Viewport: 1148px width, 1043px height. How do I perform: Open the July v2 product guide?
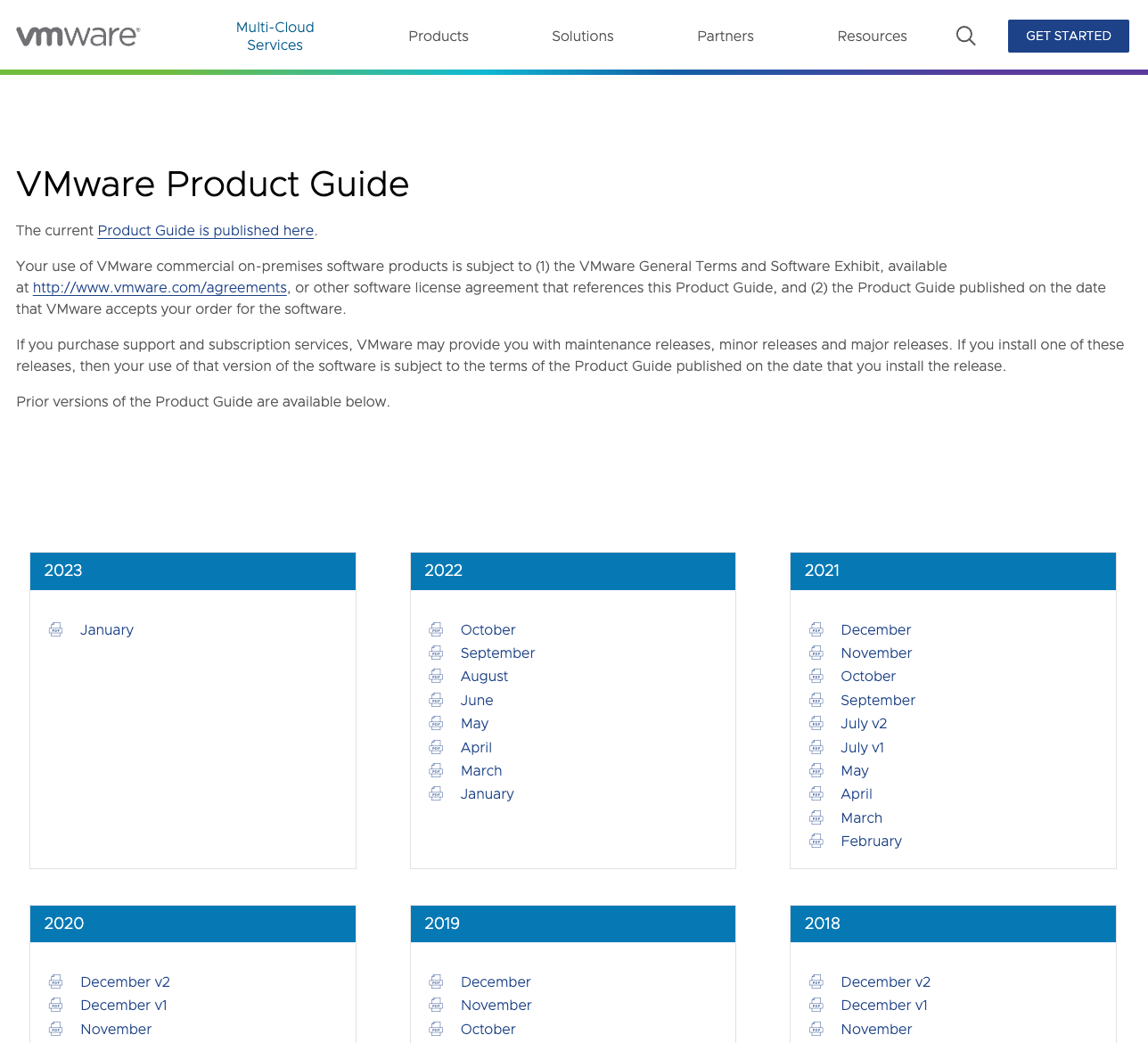864,723
